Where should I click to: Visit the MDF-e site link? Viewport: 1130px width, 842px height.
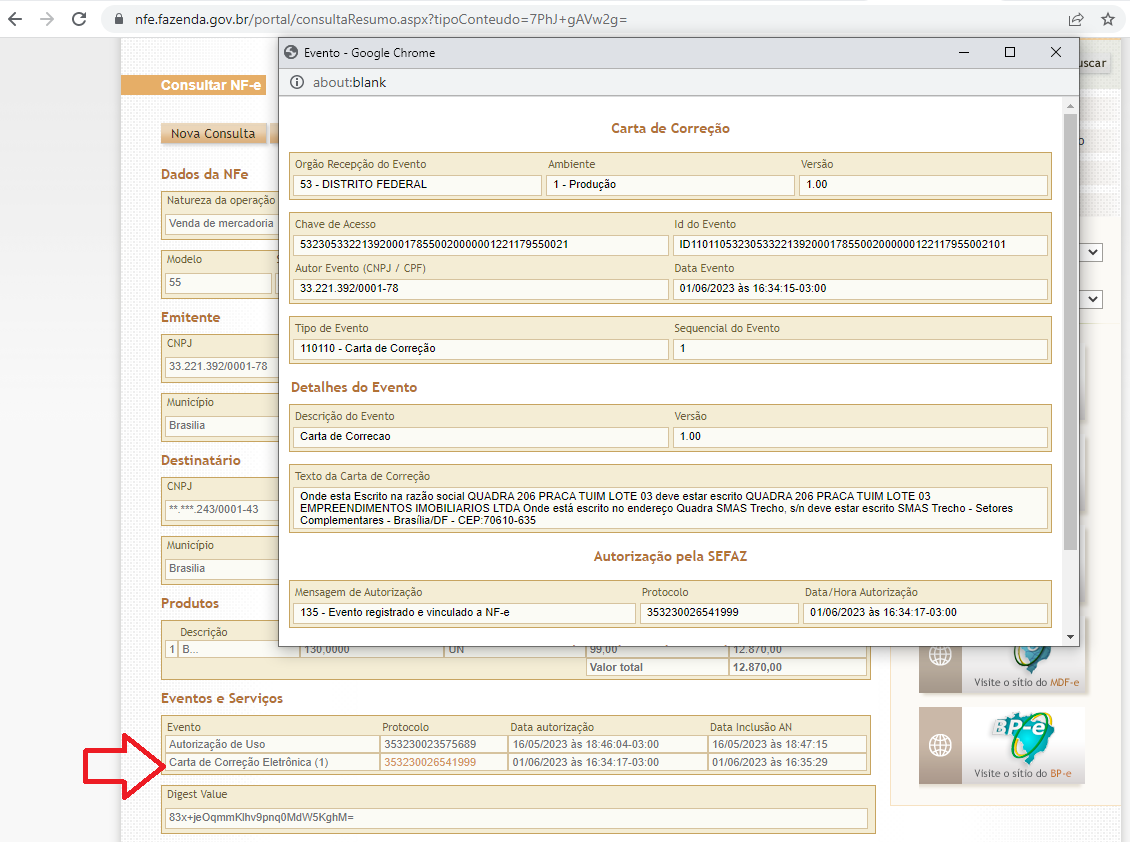point(1026,683)
